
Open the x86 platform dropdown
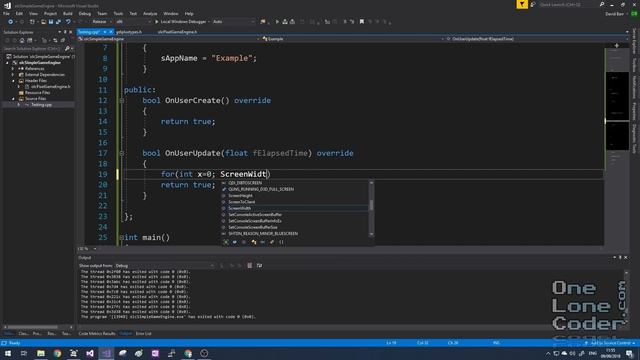[x=133, y=22]
